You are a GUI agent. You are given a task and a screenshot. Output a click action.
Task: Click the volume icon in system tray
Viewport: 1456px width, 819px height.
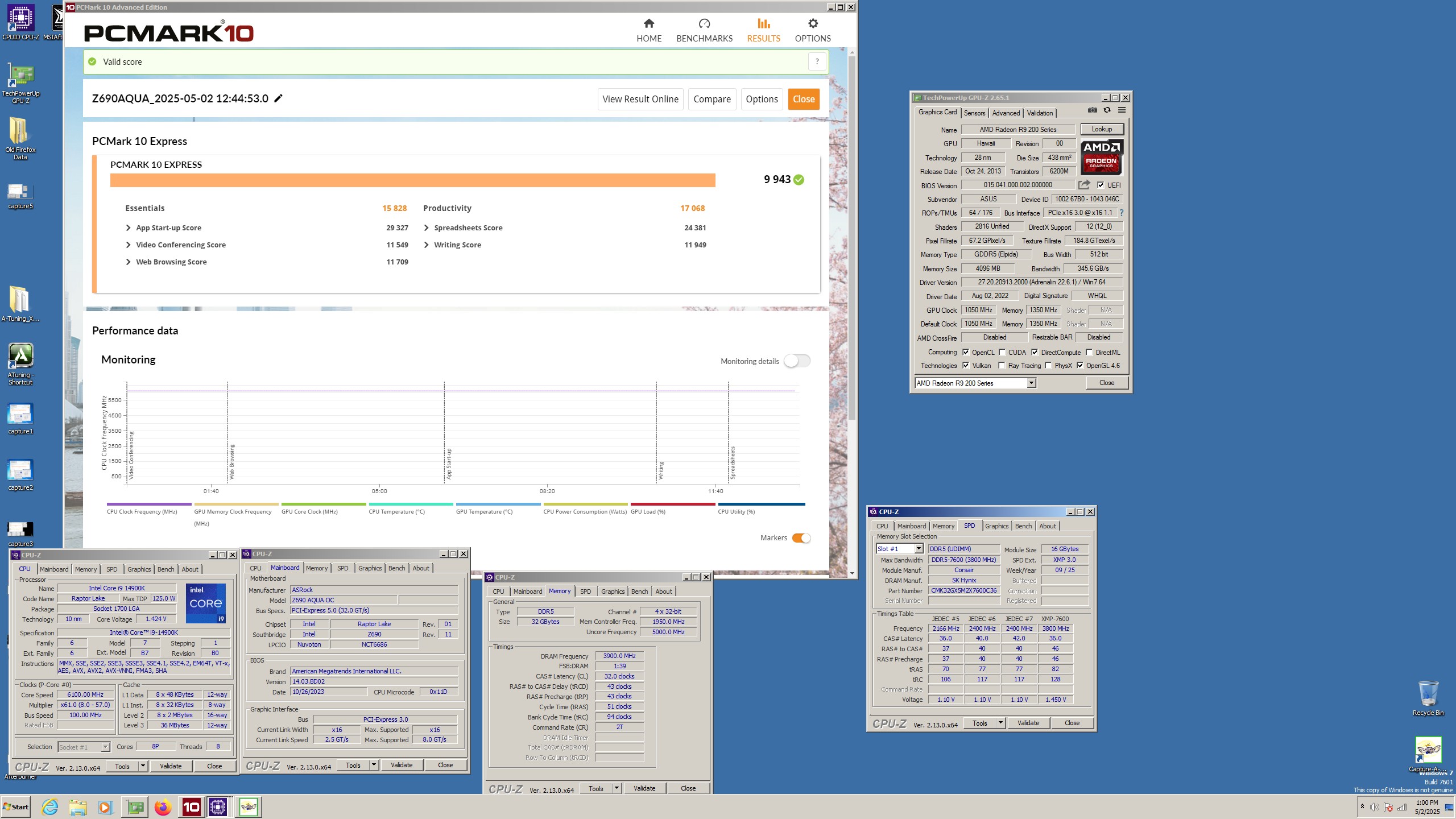[x=1374, y=807]
